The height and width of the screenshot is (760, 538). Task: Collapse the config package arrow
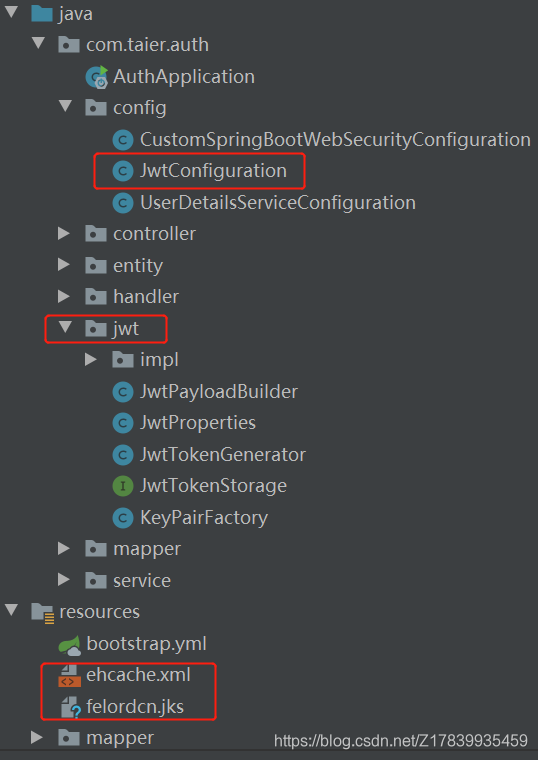coord(65,106)
